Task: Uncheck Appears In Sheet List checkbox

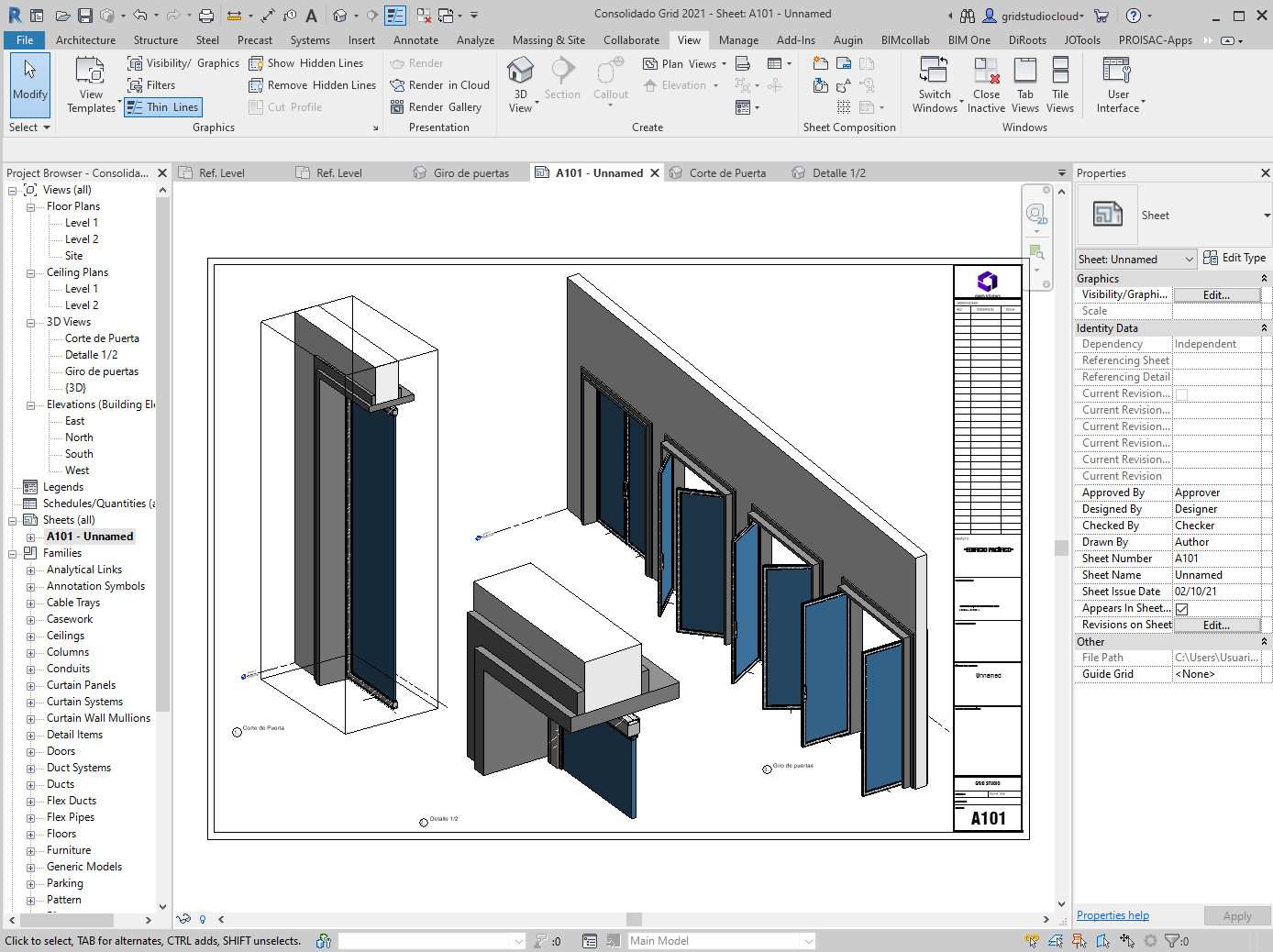Action: (x=1182, y=609)
